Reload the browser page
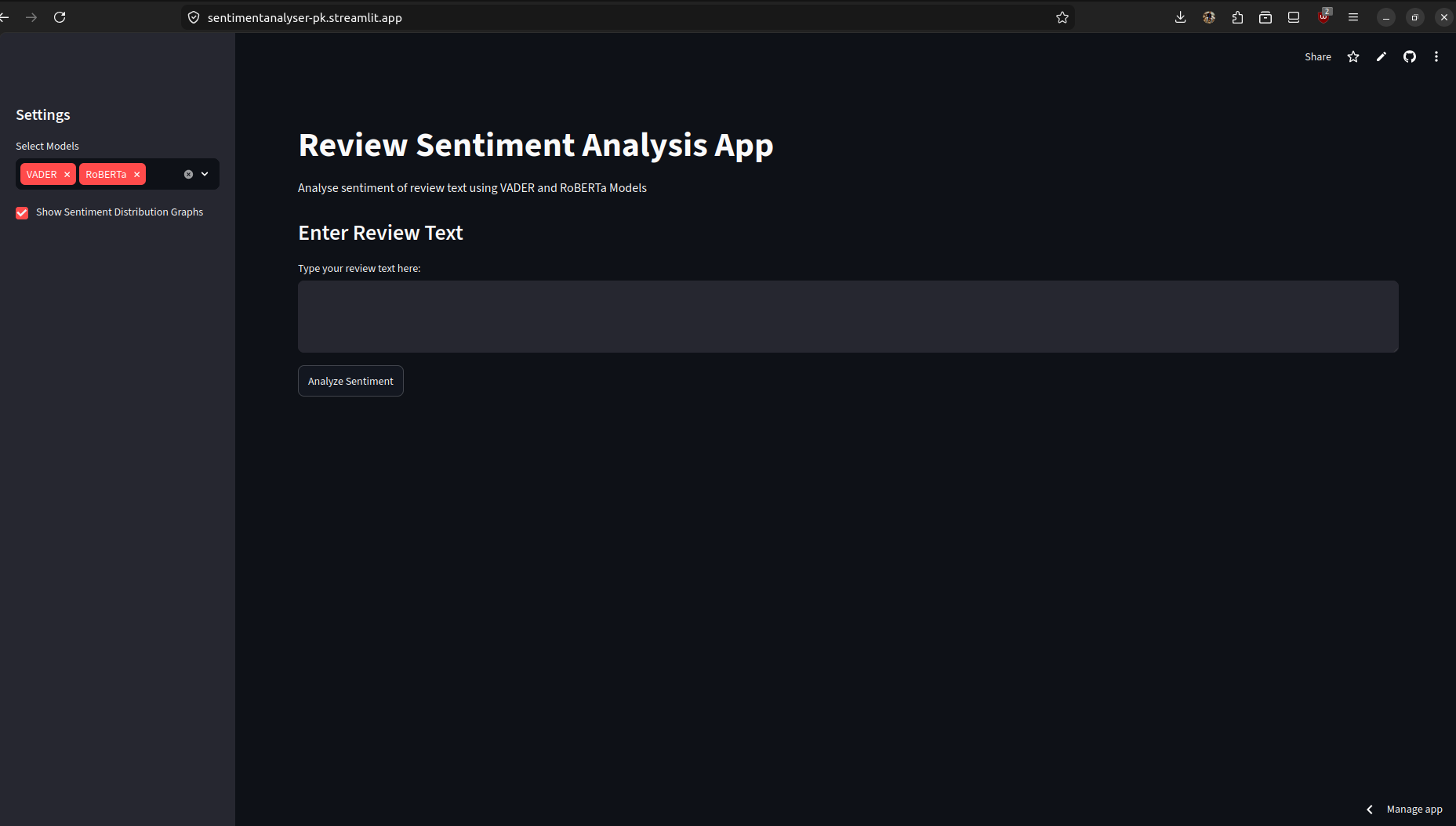 (x=60, y=17)
